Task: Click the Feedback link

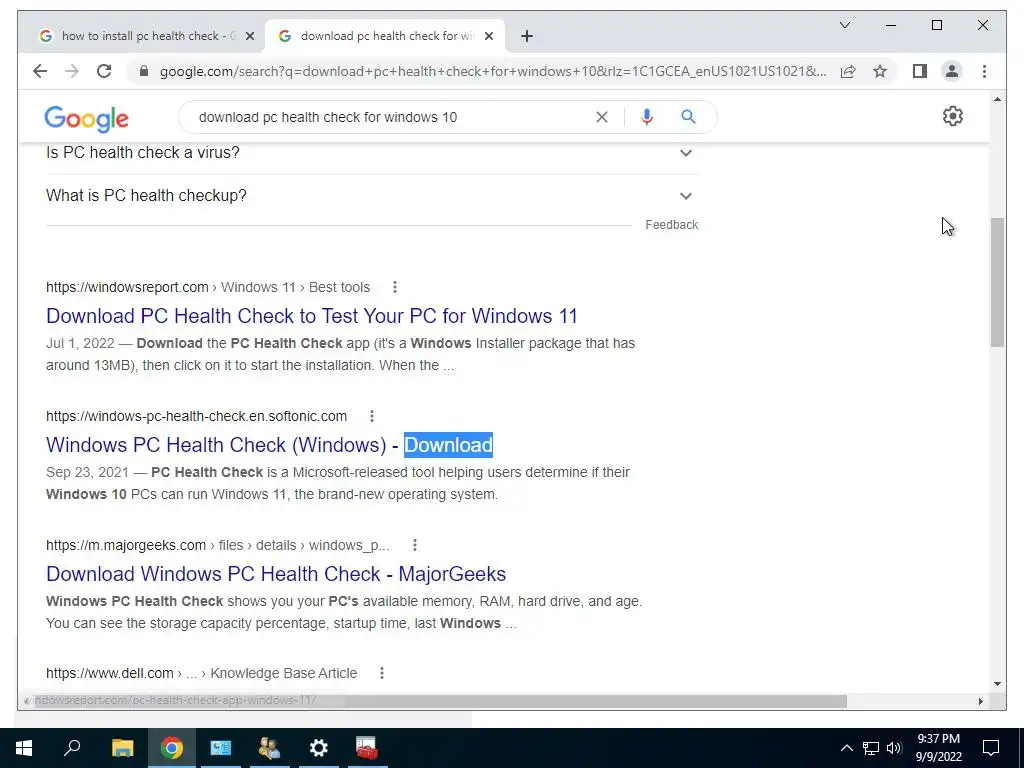Action: [671, 225]
